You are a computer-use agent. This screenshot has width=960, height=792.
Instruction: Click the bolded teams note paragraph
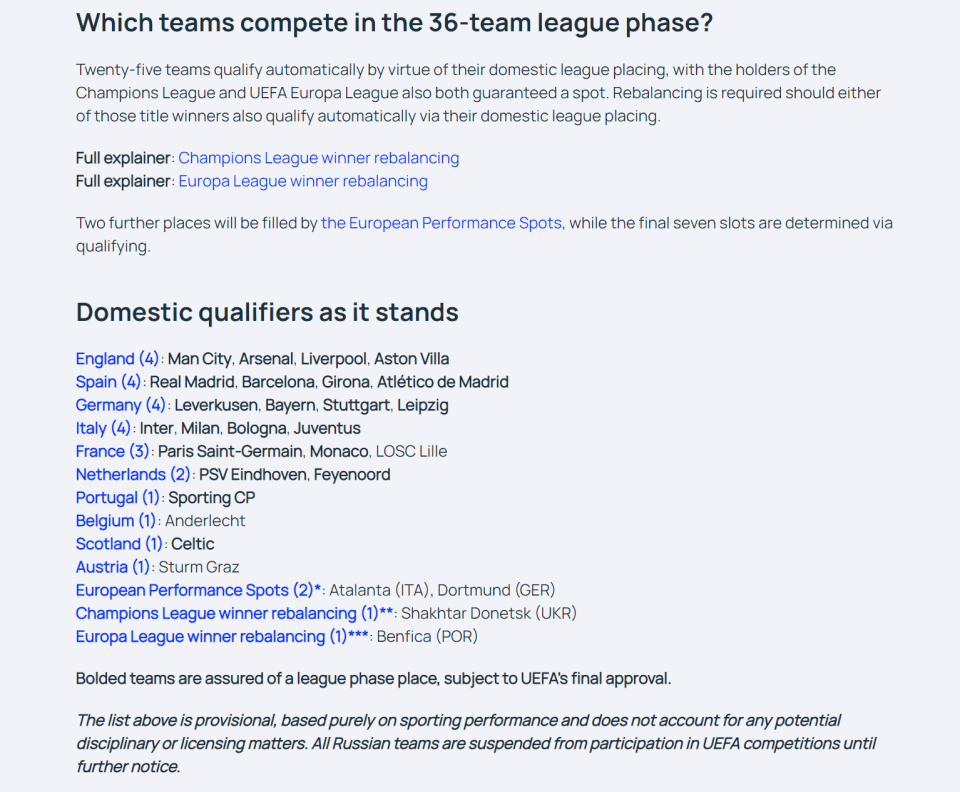click(373, 679)
